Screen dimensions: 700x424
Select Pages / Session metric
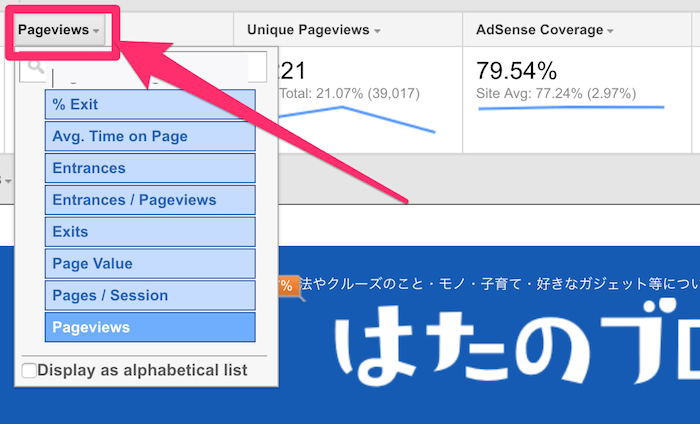[x=150, y=295]
